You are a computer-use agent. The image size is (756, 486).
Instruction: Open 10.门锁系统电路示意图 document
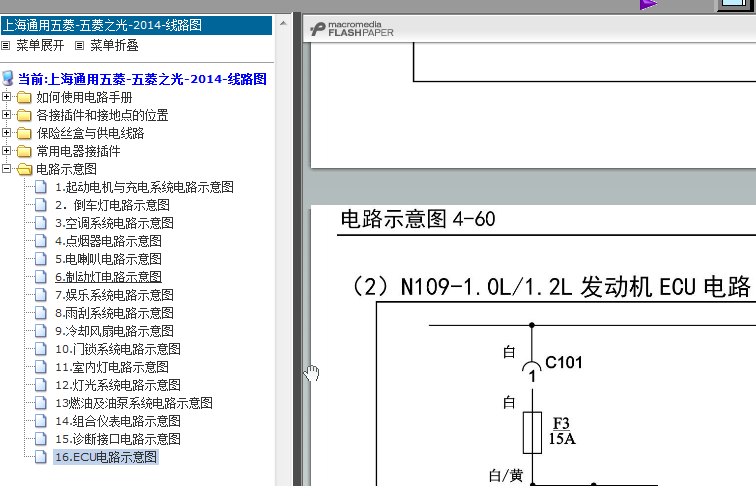118,349
